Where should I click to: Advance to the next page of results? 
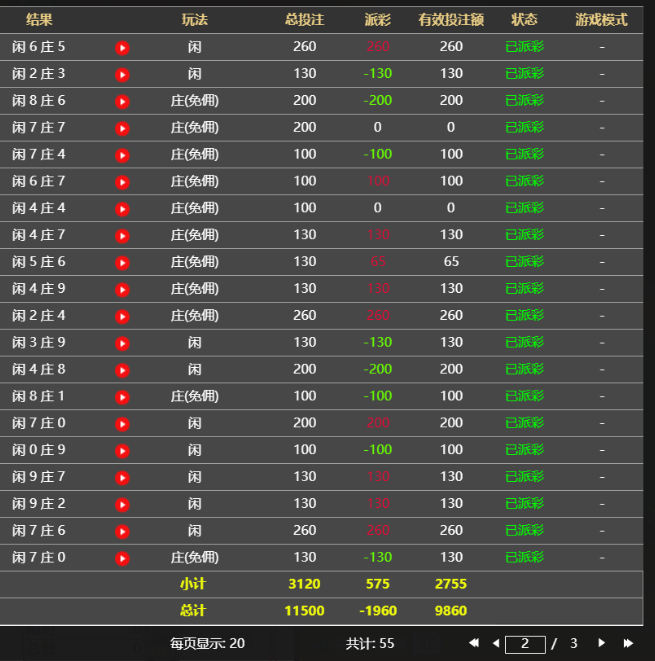(x=602, y=643)
